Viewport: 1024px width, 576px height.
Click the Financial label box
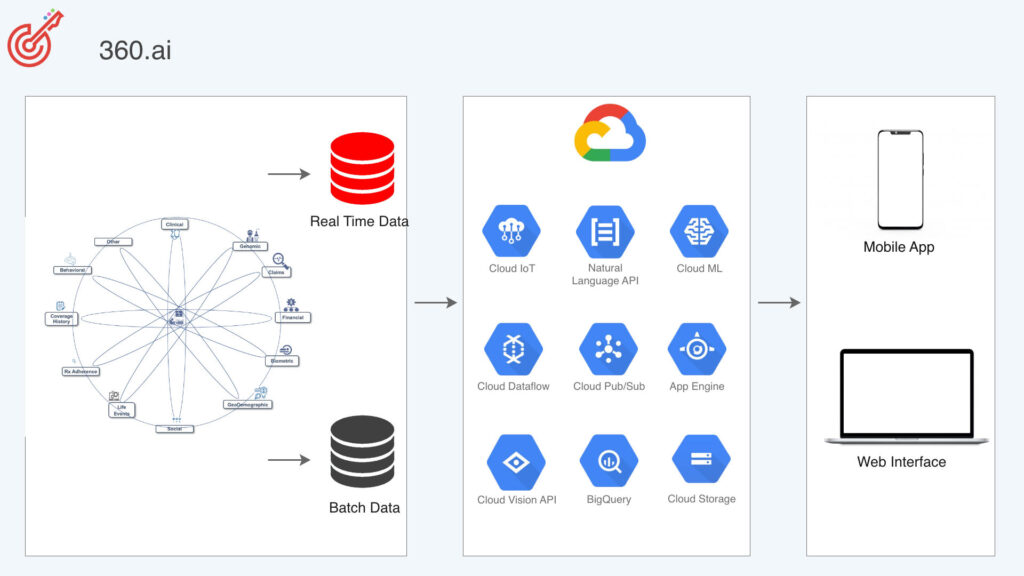pos(293,317)
